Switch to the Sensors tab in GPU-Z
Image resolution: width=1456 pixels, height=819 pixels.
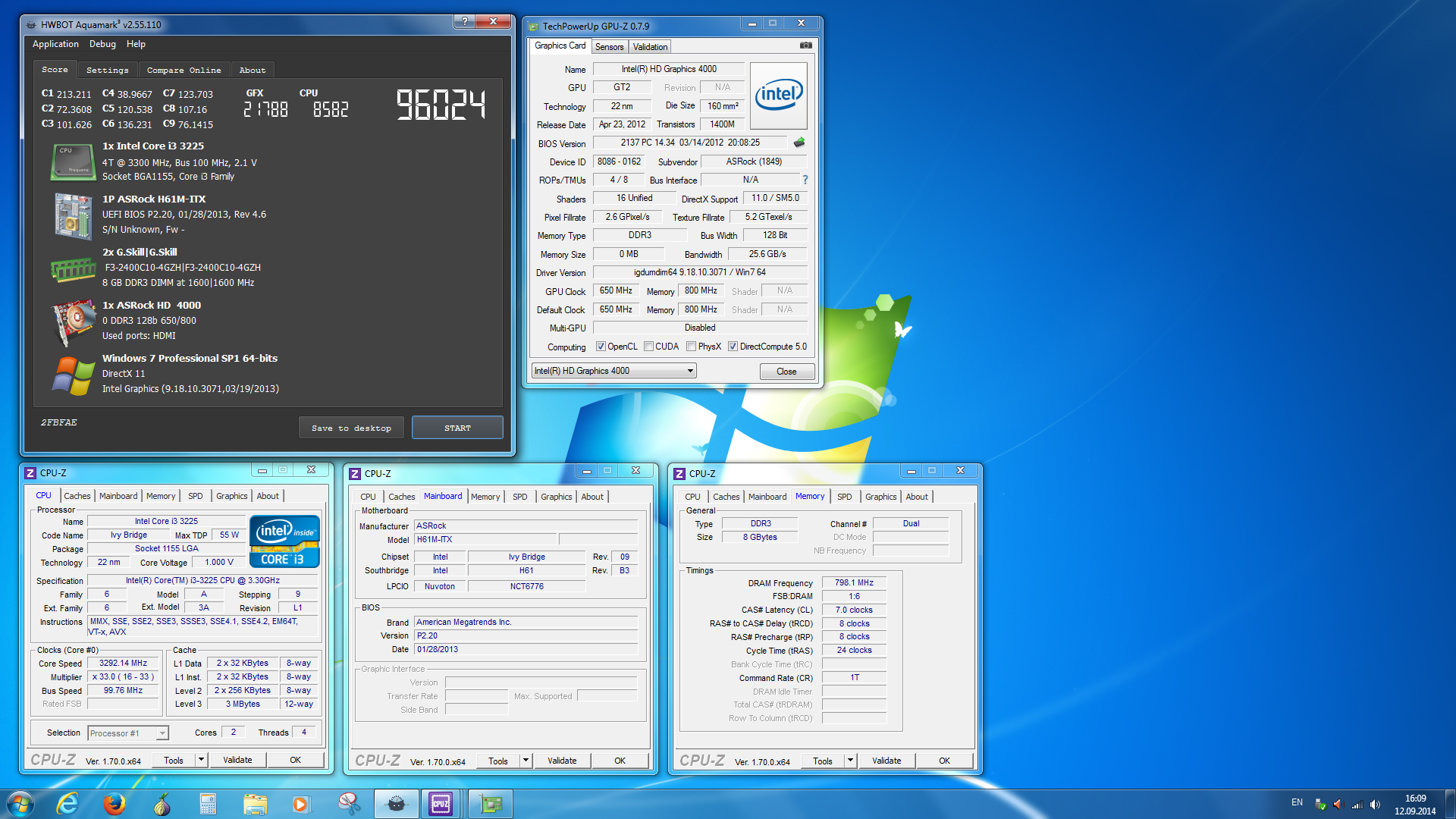pyautogui.click(x=609, y=47)
